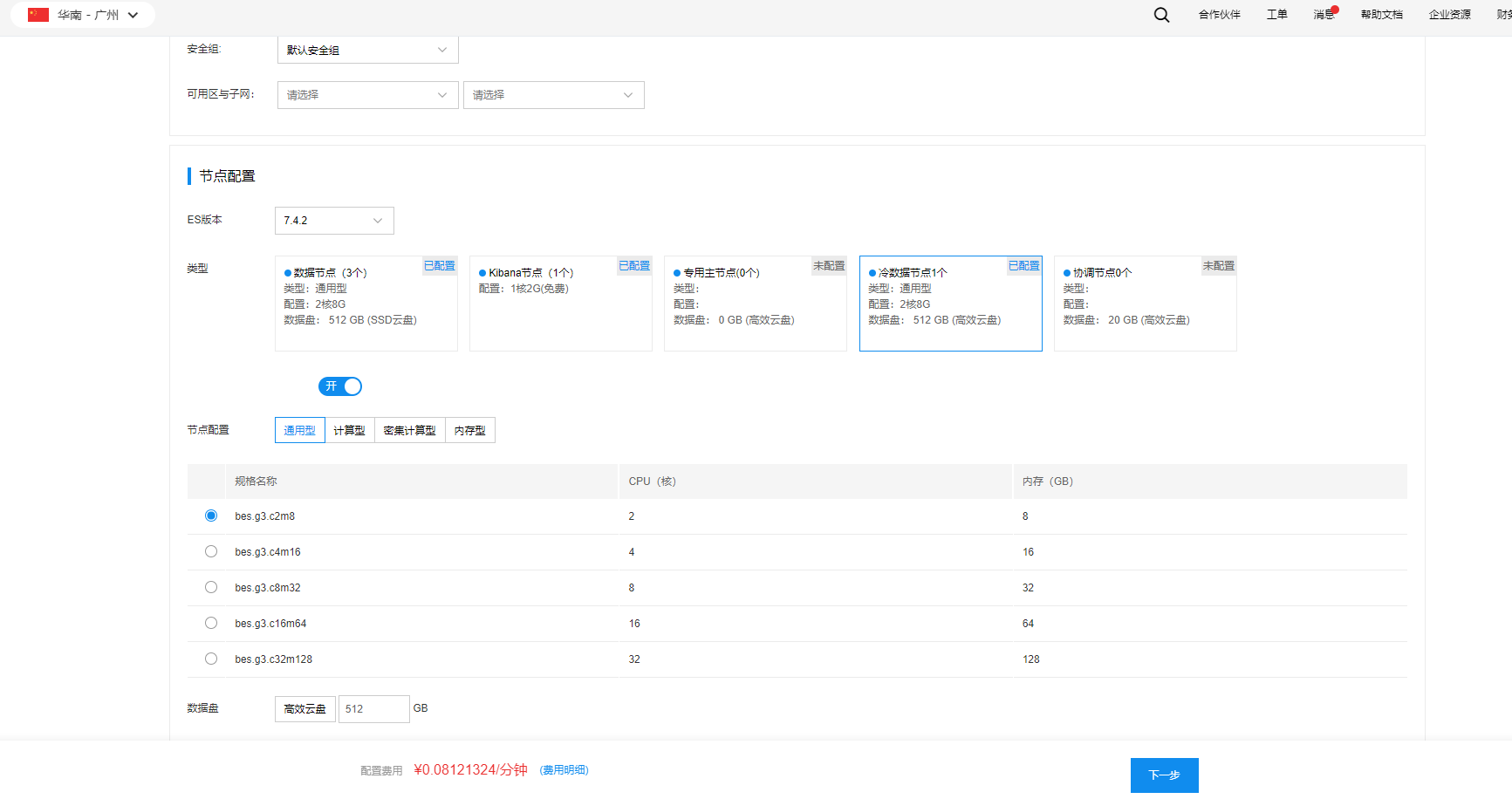Expand the South China Guangzhou region selector

[x=133, y=15]
